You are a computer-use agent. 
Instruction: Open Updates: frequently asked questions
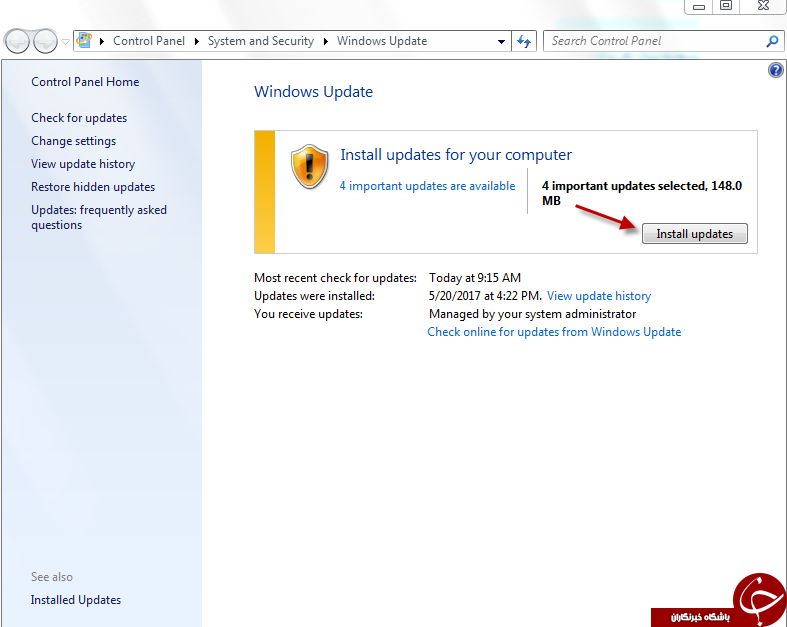coord(99,217)
